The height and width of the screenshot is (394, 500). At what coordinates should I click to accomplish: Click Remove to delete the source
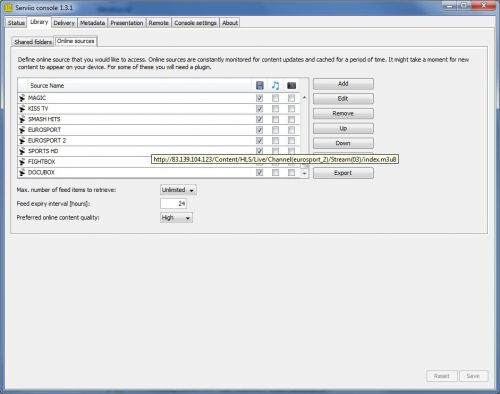coord(343,114)
